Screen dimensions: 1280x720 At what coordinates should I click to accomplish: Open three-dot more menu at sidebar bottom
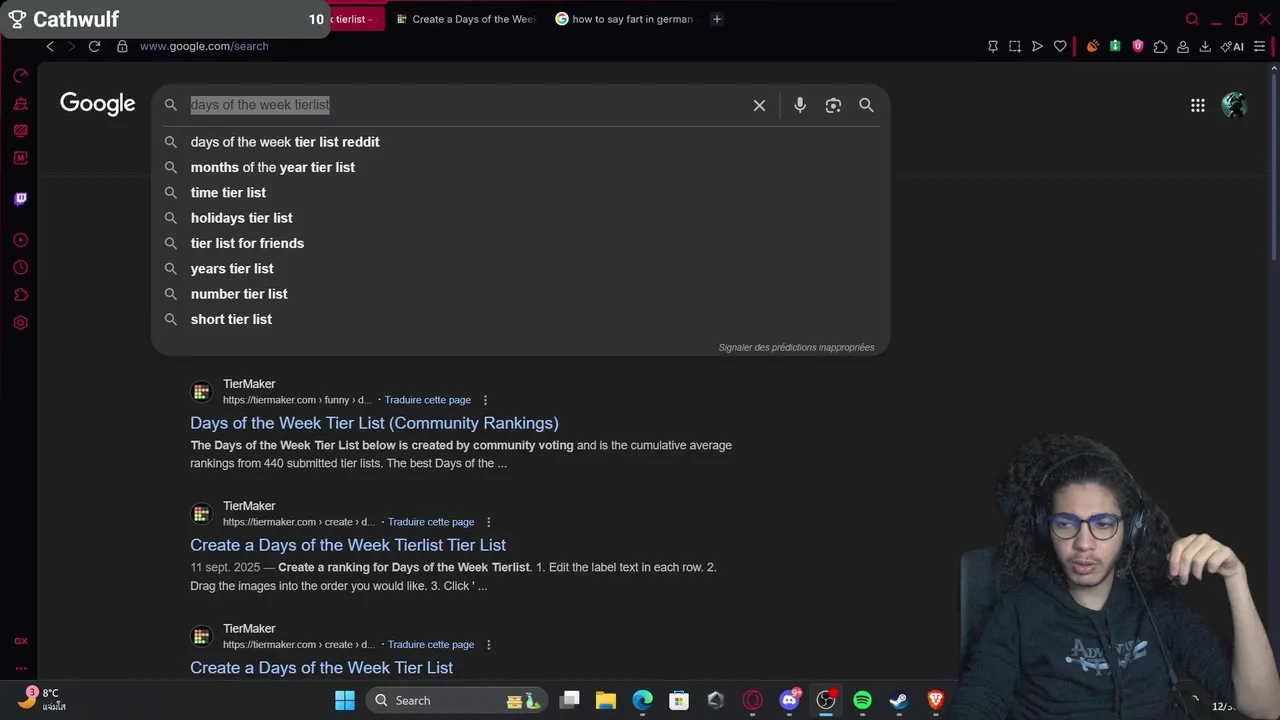click(20, 668)
